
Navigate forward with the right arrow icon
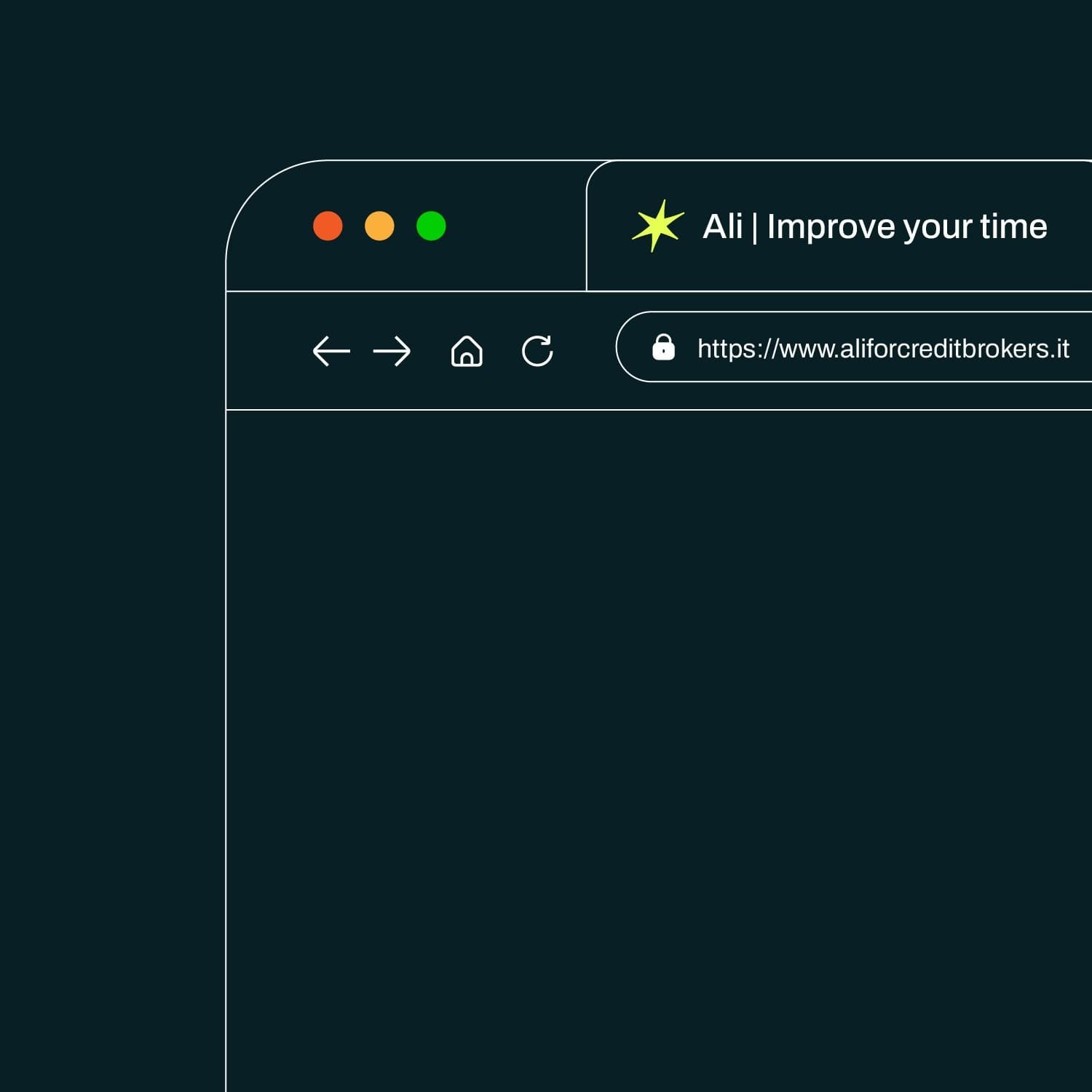pos(391,352)
